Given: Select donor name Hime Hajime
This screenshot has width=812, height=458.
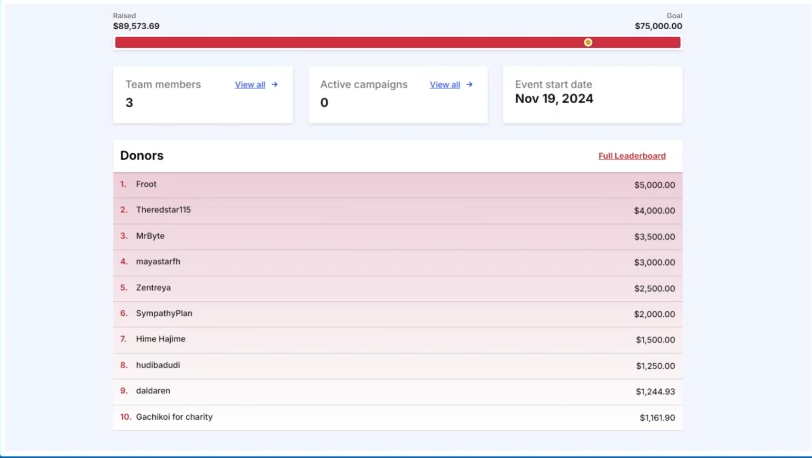Looking at the screenshot, I should tap(161, 339).
